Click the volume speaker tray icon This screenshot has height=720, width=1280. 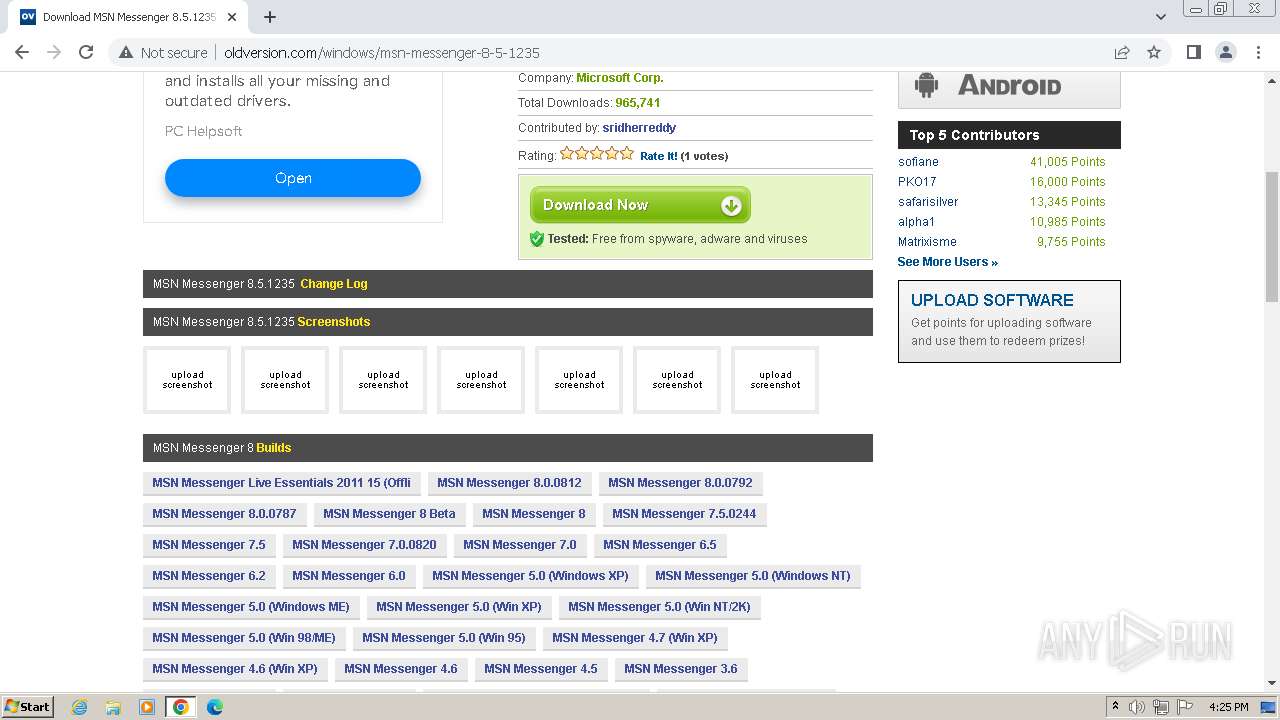(1137, 707)
